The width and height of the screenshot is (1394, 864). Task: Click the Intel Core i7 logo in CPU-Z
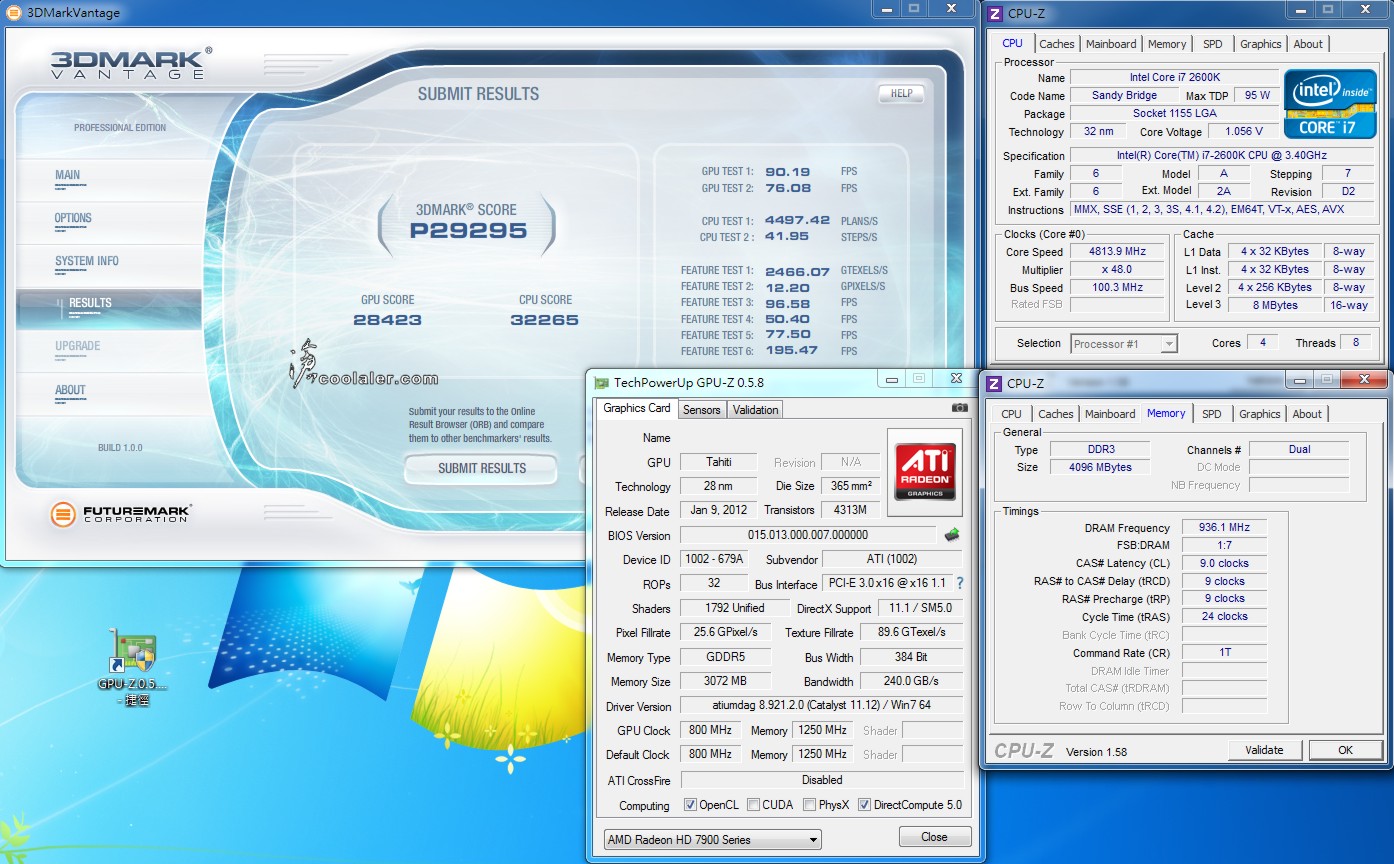tap(1329, 104)
